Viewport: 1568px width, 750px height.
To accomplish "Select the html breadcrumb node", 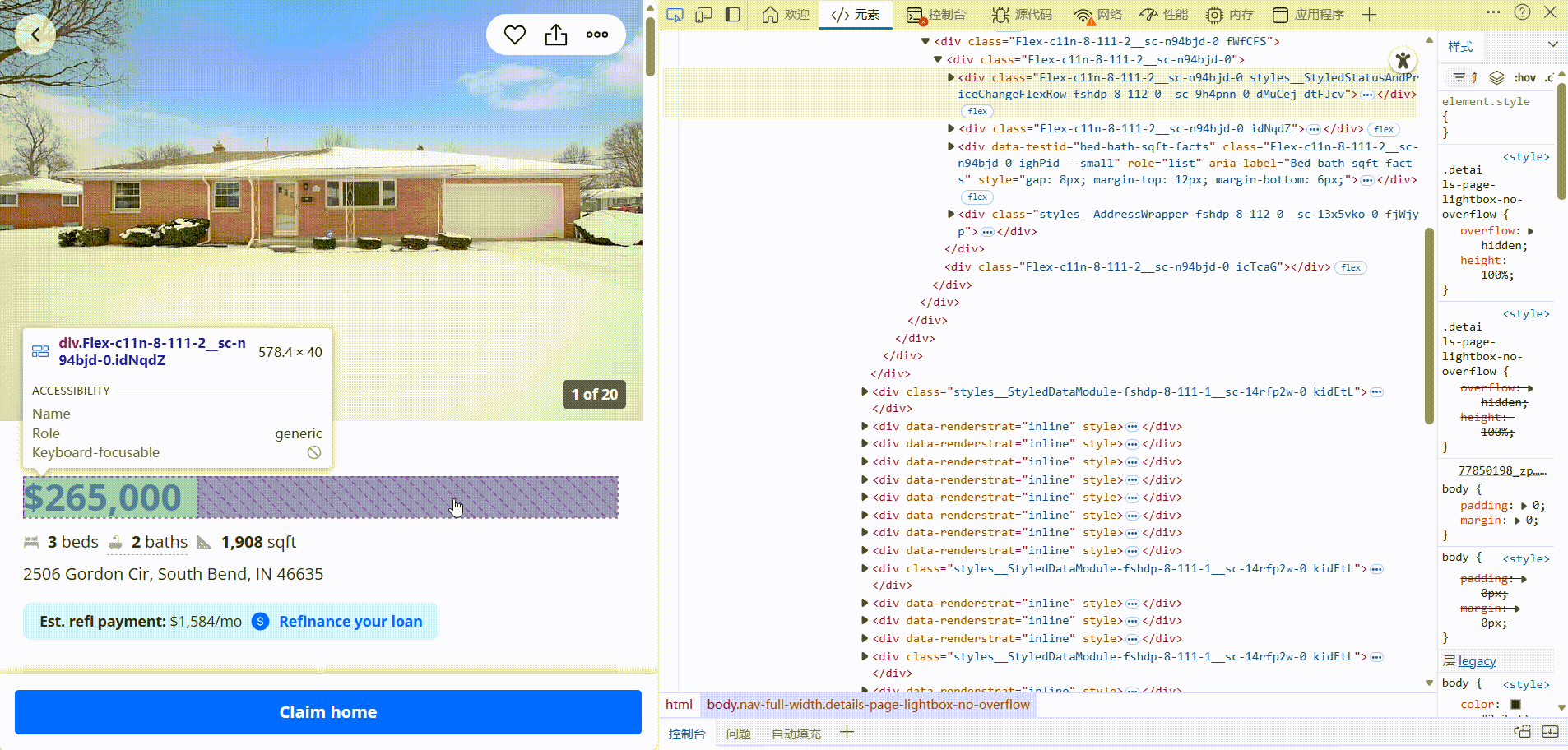I will click(x=679, y=704).
